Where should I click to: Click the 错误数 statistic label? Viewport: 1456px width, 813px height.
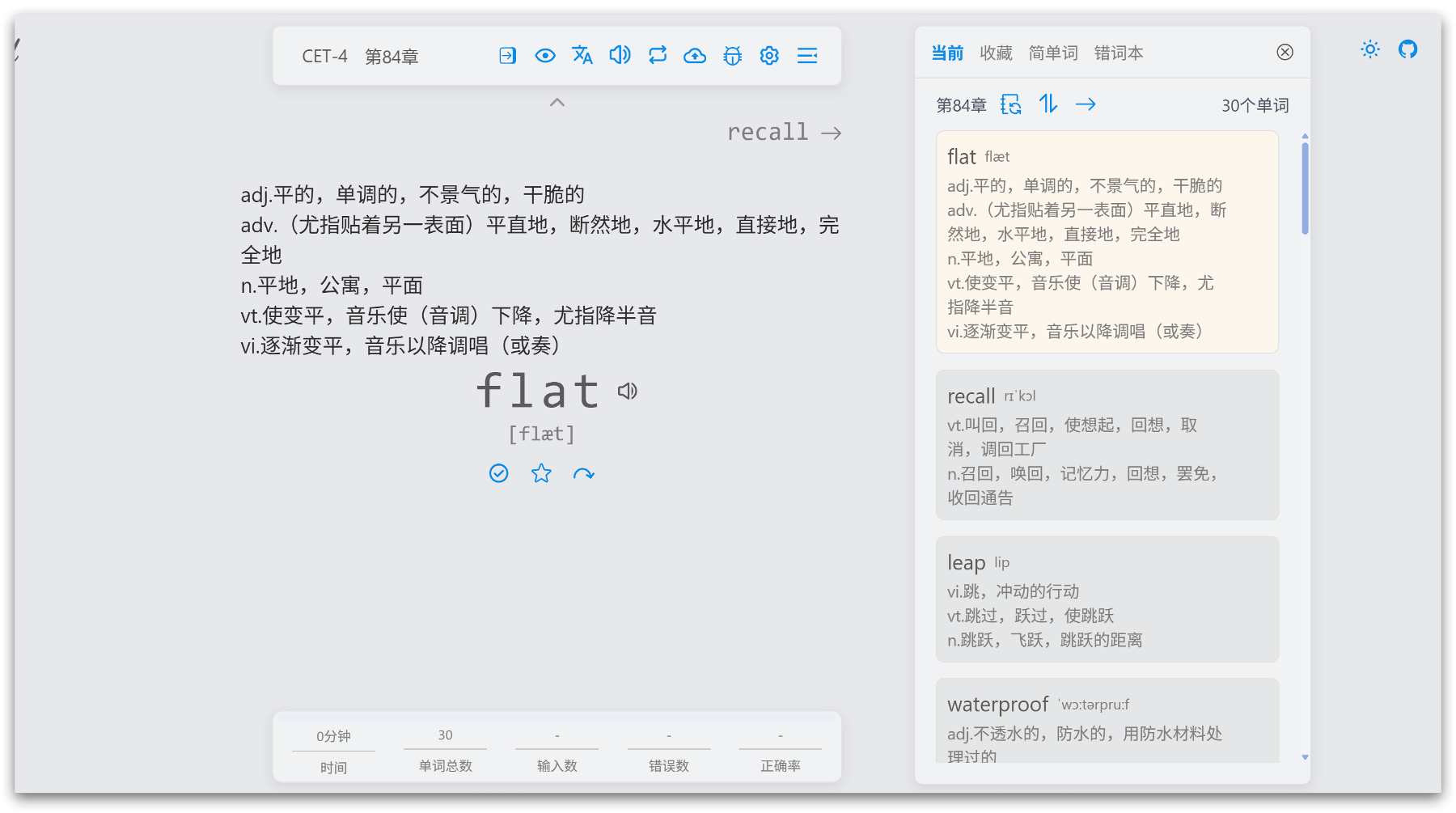tap(669, 765)
